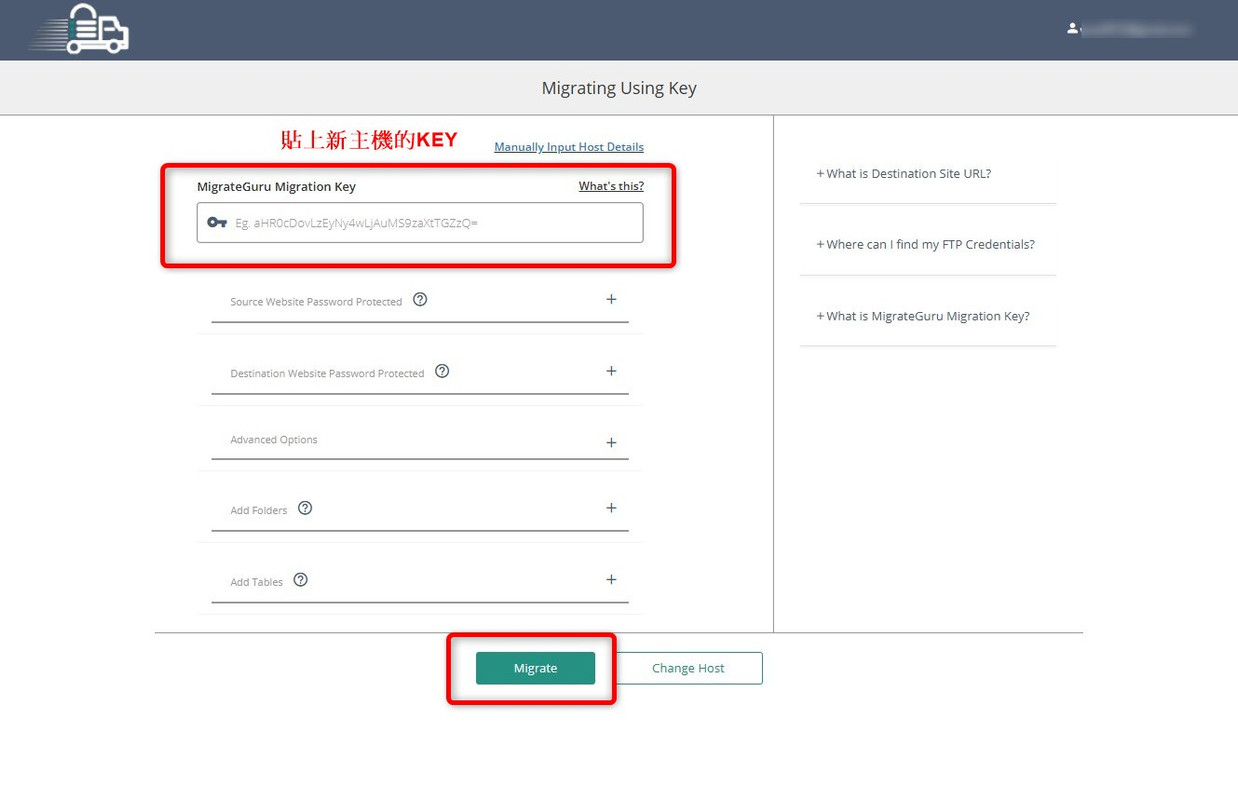This screenshot has height=800, width=1238.
Task: Expand the Add Folders plus sign
Action: (x=611, y=508)
